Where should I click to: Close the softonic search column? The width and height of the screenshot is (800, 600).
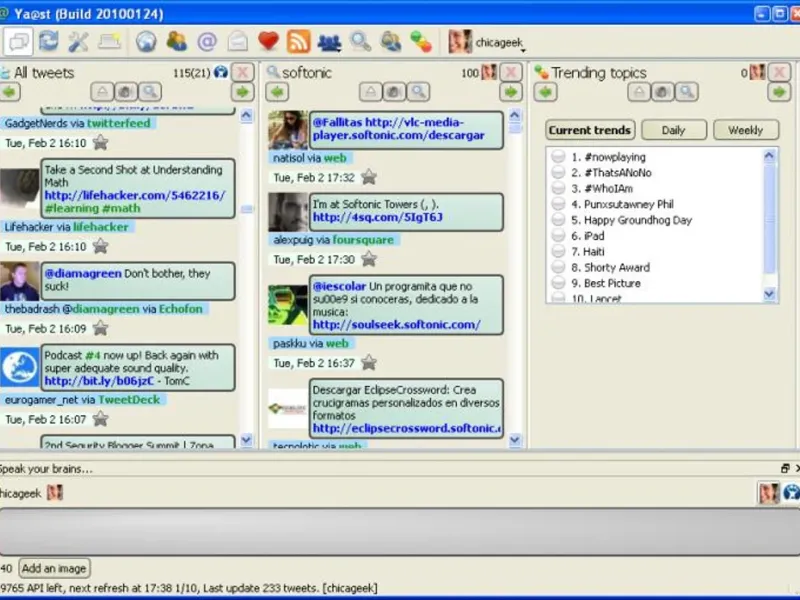tap(511, 72)
